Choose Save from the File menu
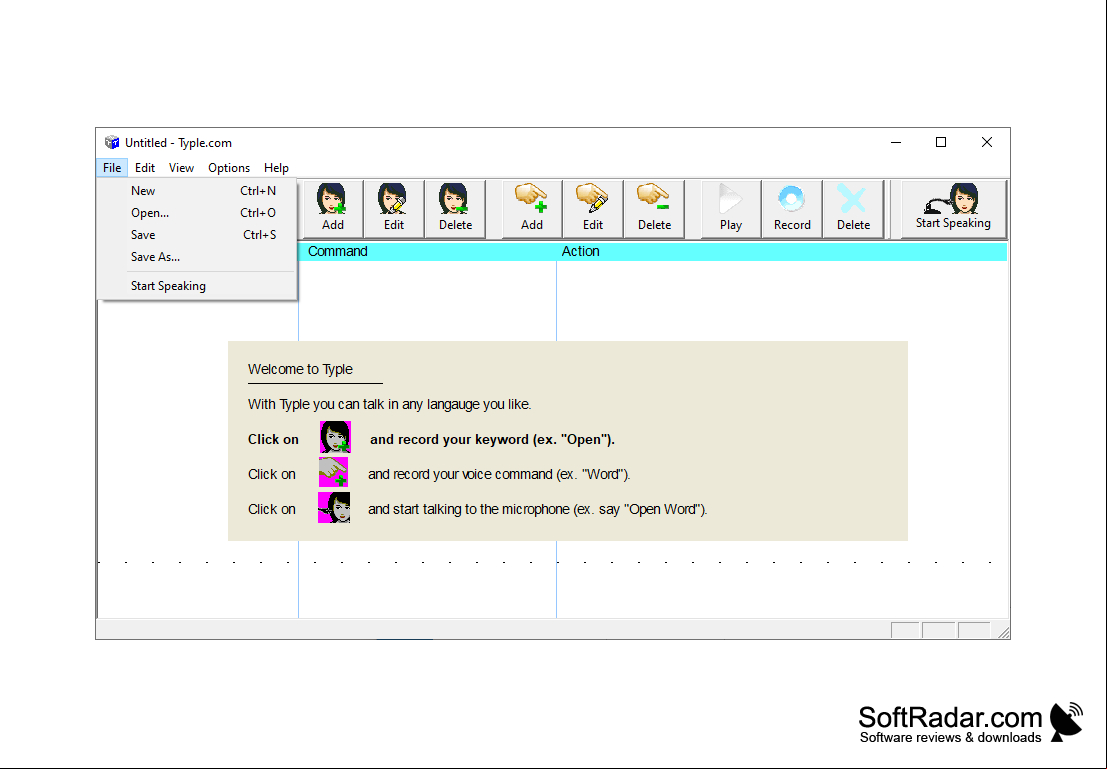1107x769 pixels. 197,234
